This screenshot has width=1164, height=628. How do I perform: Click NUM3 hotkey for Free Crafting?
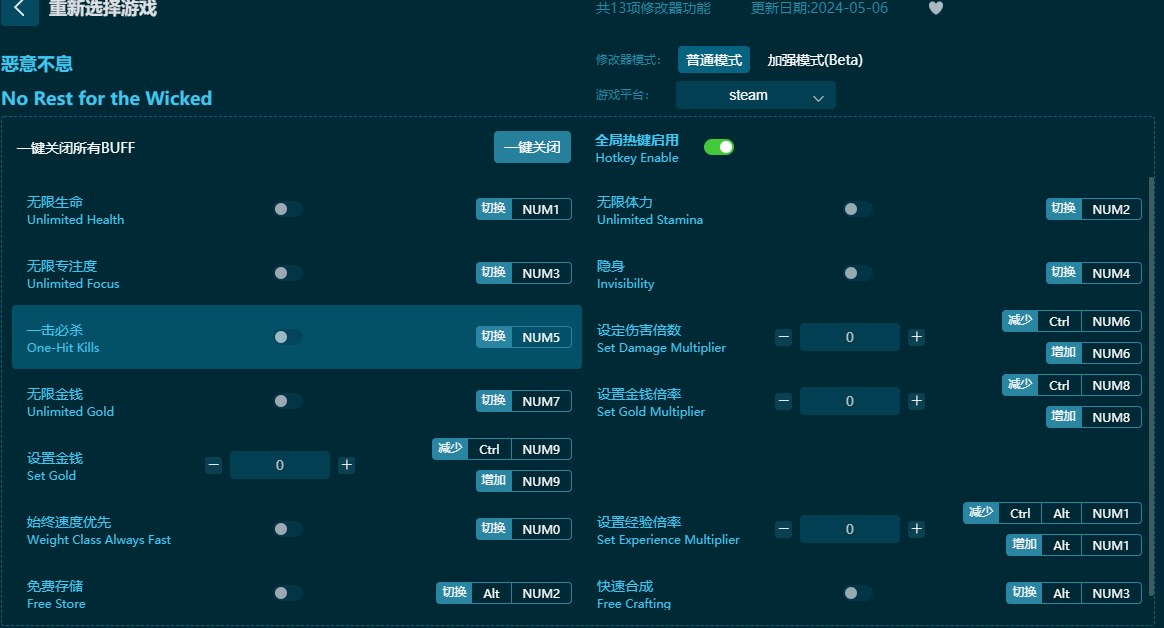click(1111, 593)
